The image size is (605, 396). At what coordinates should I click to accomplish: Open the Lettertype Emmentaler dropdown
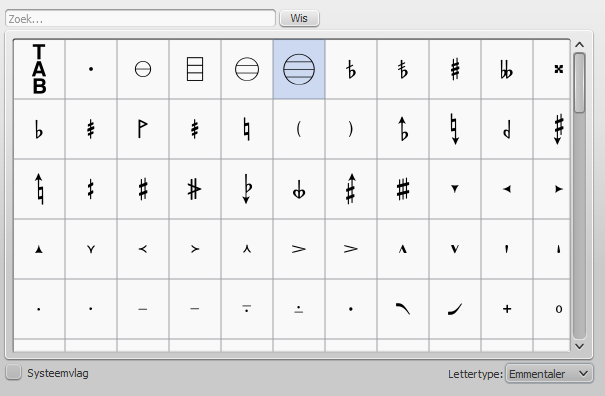coord(549,374)
